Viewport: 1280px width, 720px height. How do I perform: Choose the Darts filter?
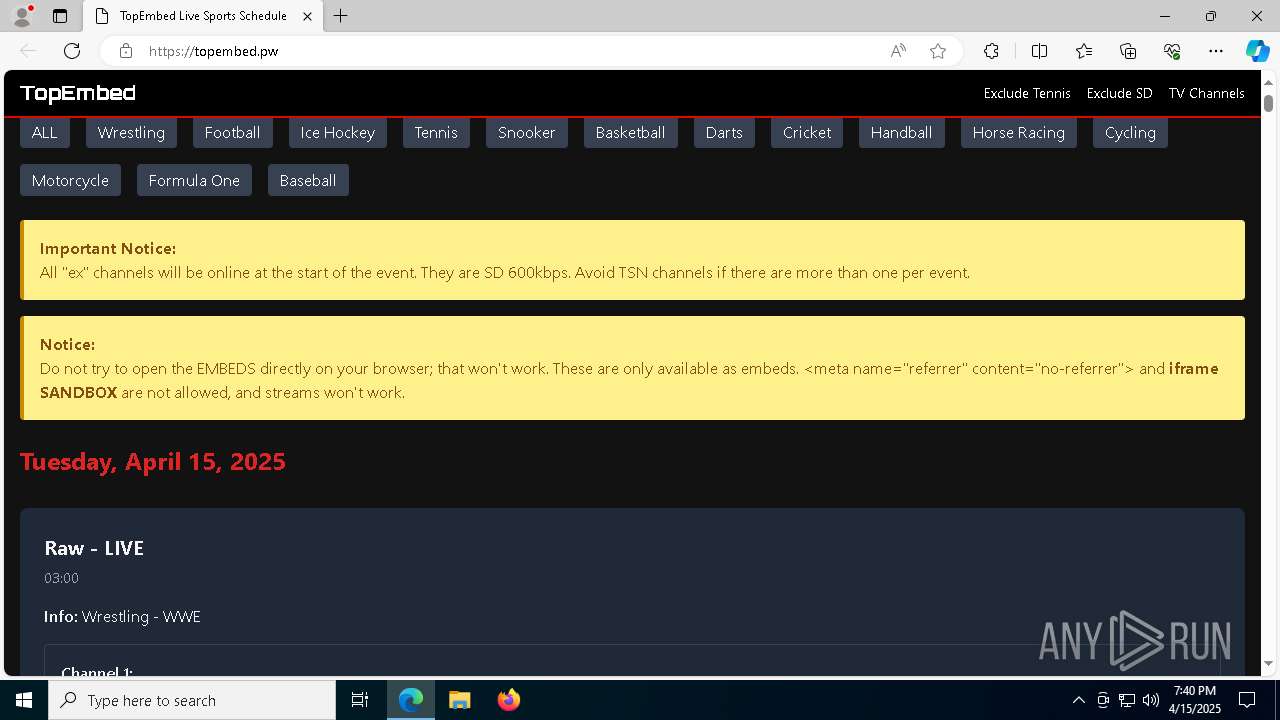tap(724, 132)
